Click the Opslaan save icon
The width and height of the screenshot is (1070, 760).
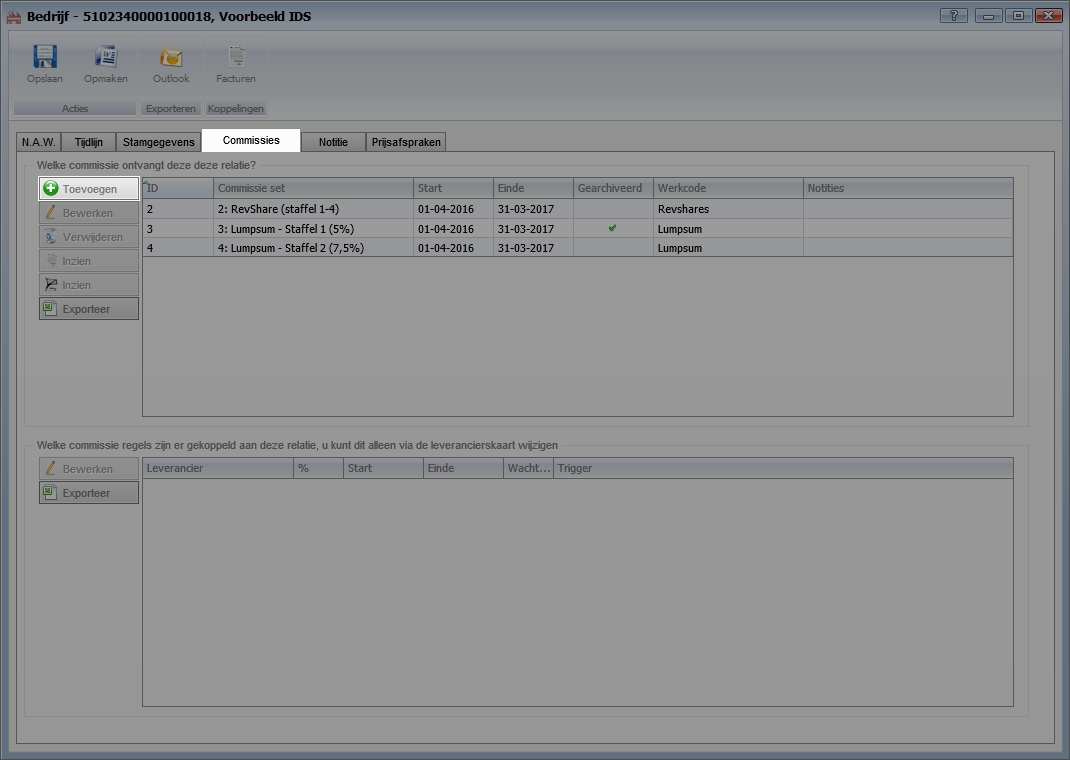pyautogui.click(x=44, y=59)
